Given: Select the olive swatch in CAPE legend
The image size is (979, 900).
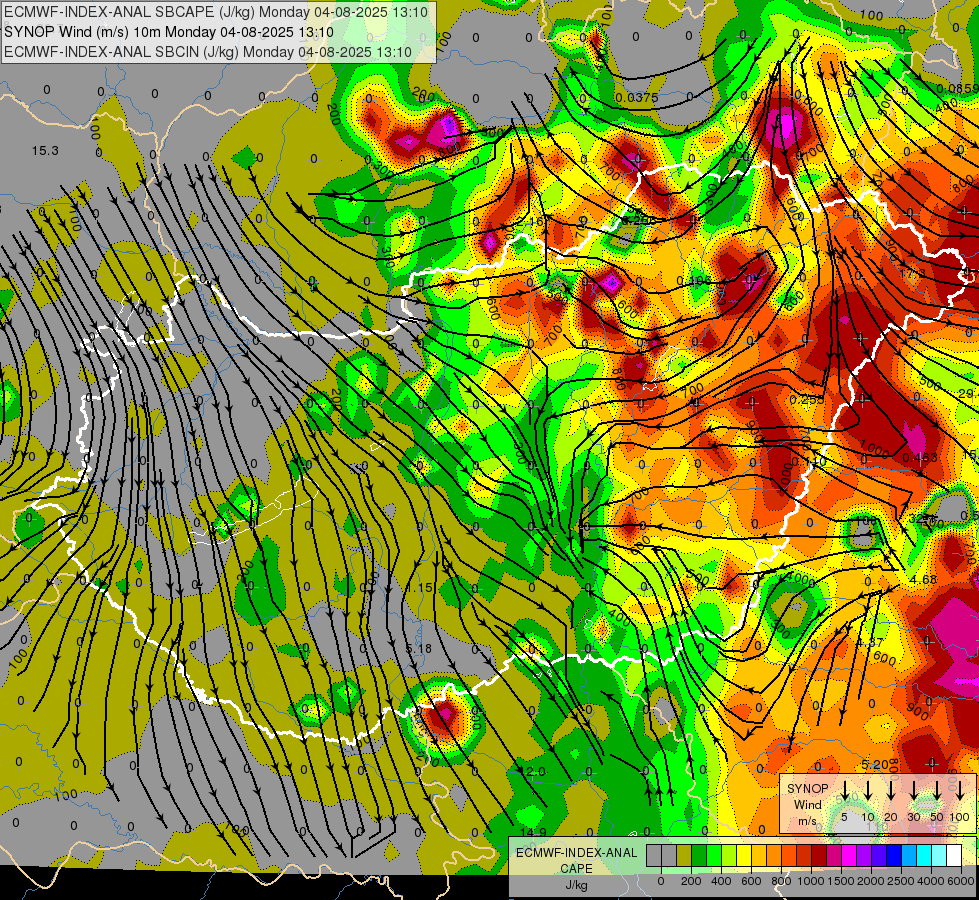Looking at the screenshot, I should coord(684,855).
